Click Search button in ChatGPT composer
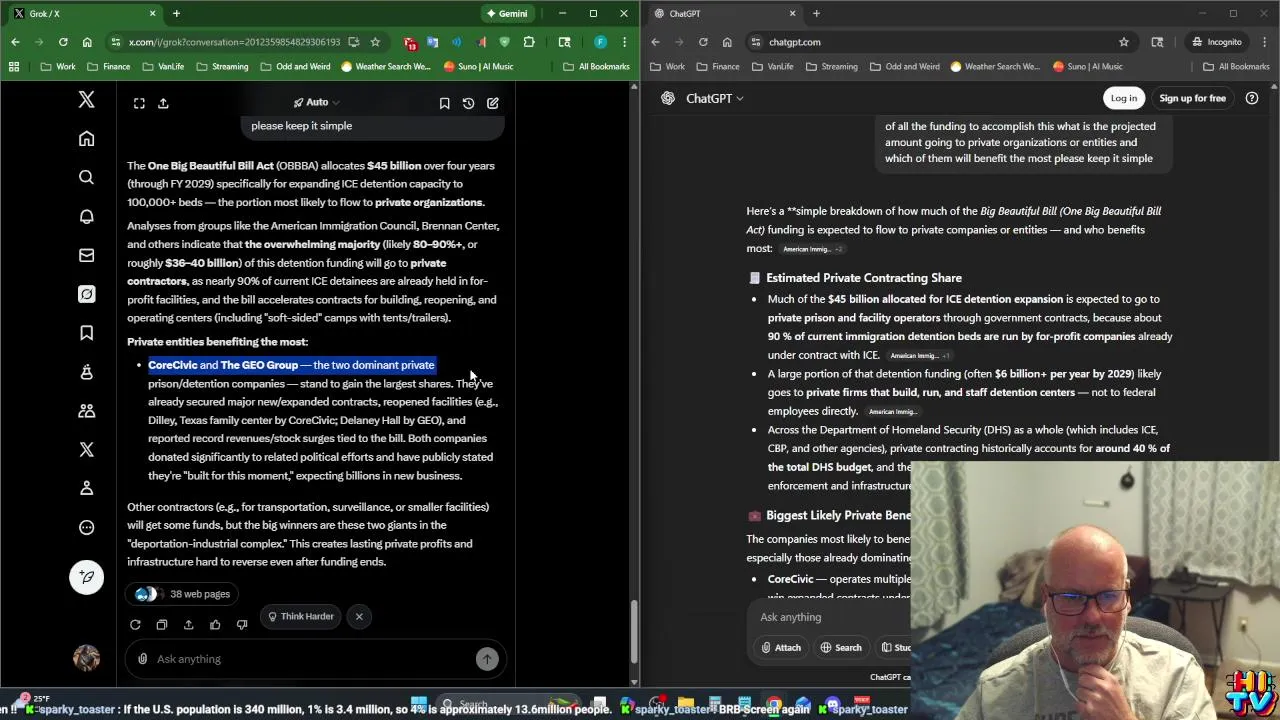The height and width of the screenshot is (720, 1280). click(x=841, y=647)
